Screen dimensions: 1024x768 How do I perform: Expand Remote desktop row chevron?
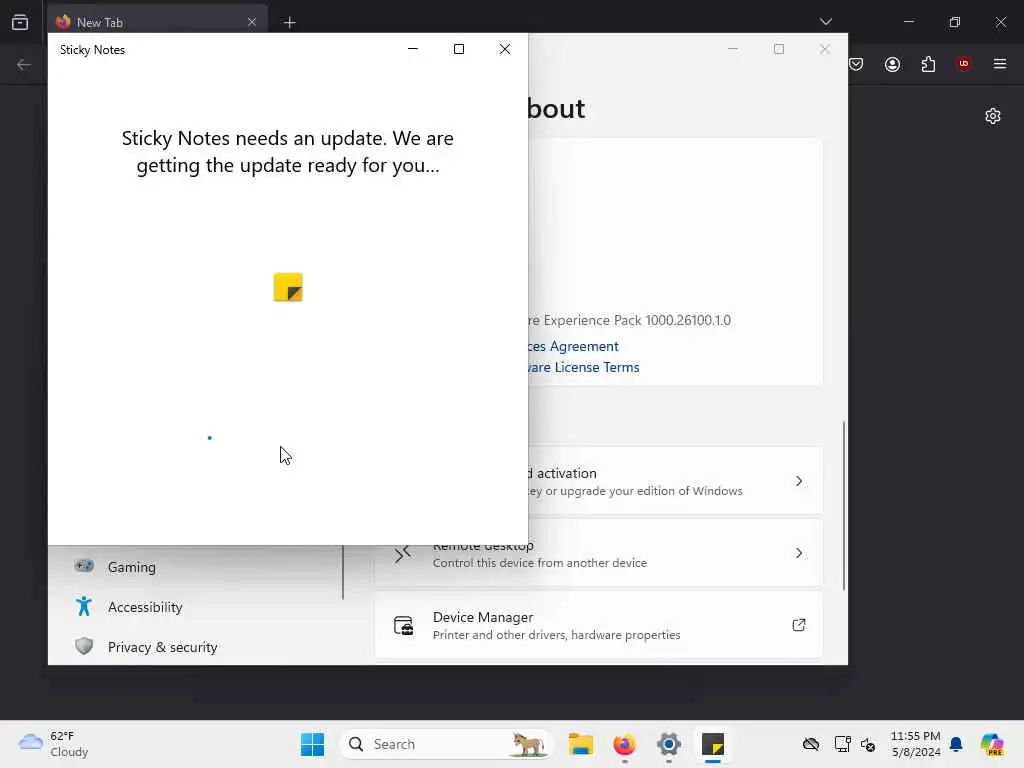pyautogui.click(x=799, y=553)
